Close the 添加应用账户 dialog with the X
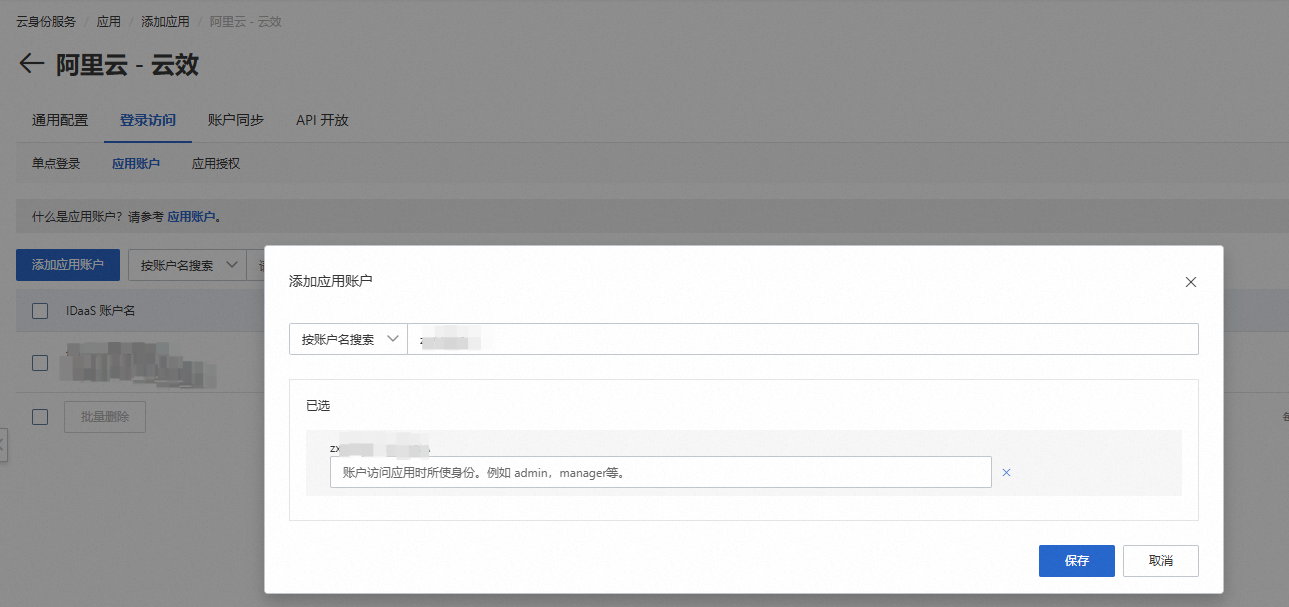The width and height of the screenshot is (1289, 607). pyautogui.click(x=1190, y=282)
